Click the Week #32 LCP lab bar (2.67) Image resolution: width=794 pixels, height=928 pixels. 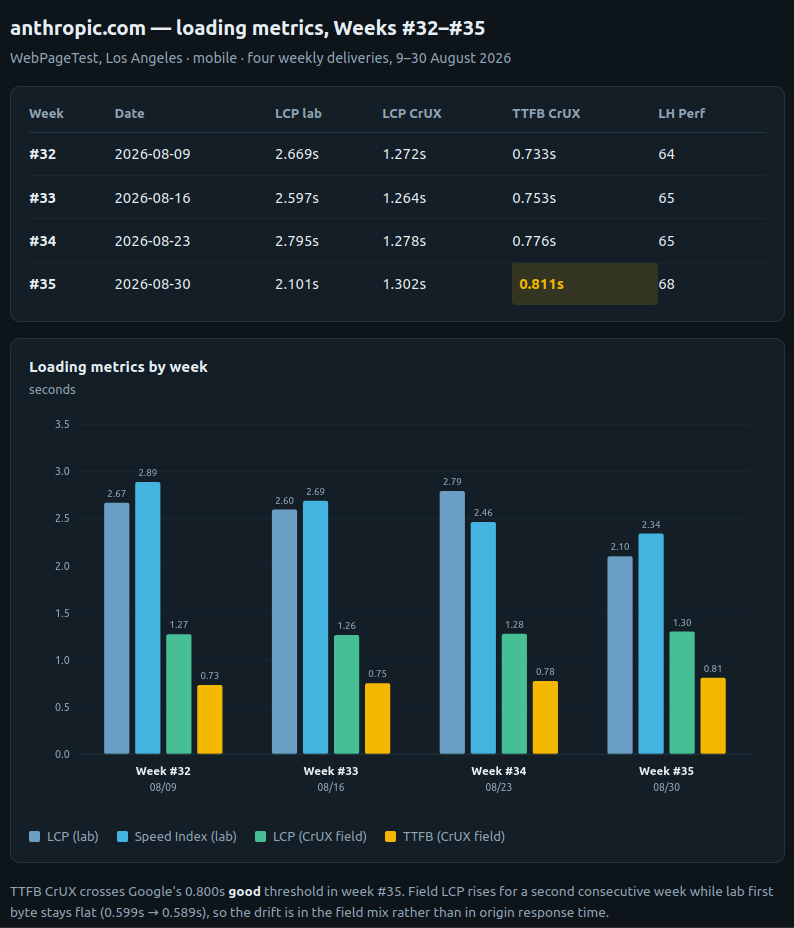117,629
